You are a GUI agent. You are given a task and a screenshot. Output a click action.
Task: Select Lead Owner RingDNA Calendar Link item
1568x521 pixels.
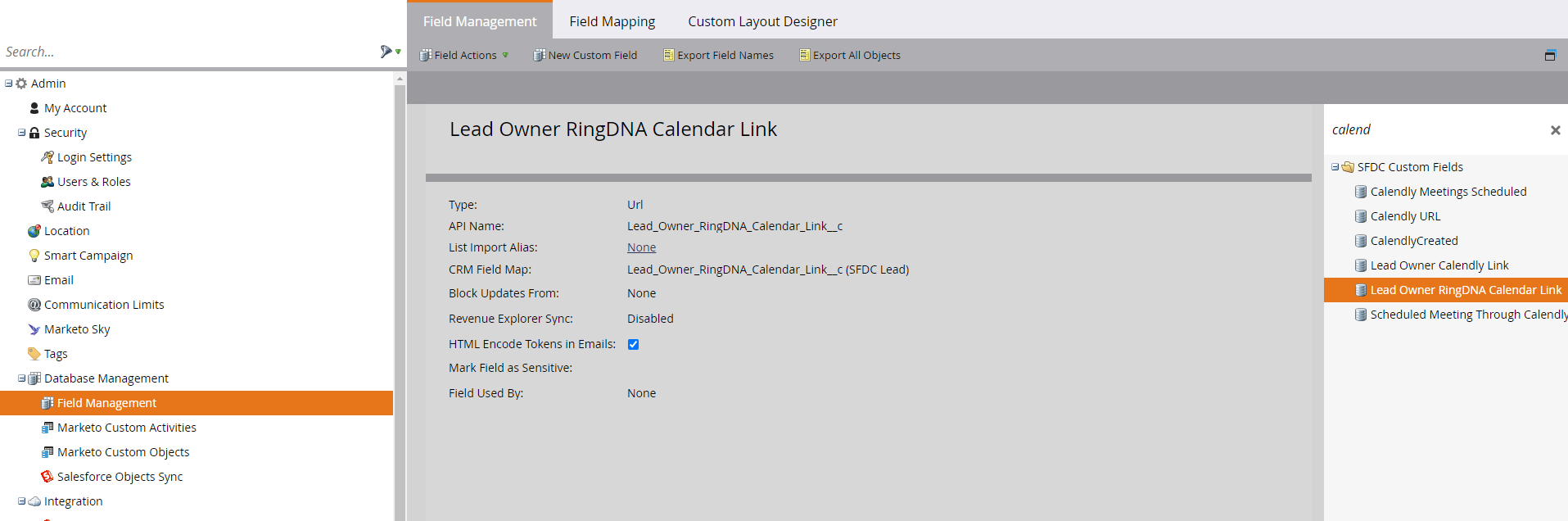tap(1446, 290)
